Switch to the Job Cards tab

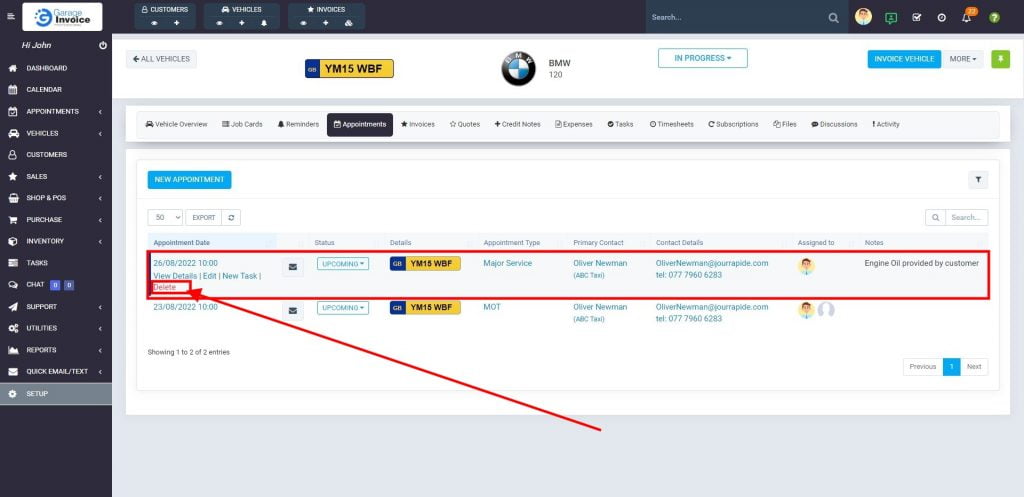point(242,125)
